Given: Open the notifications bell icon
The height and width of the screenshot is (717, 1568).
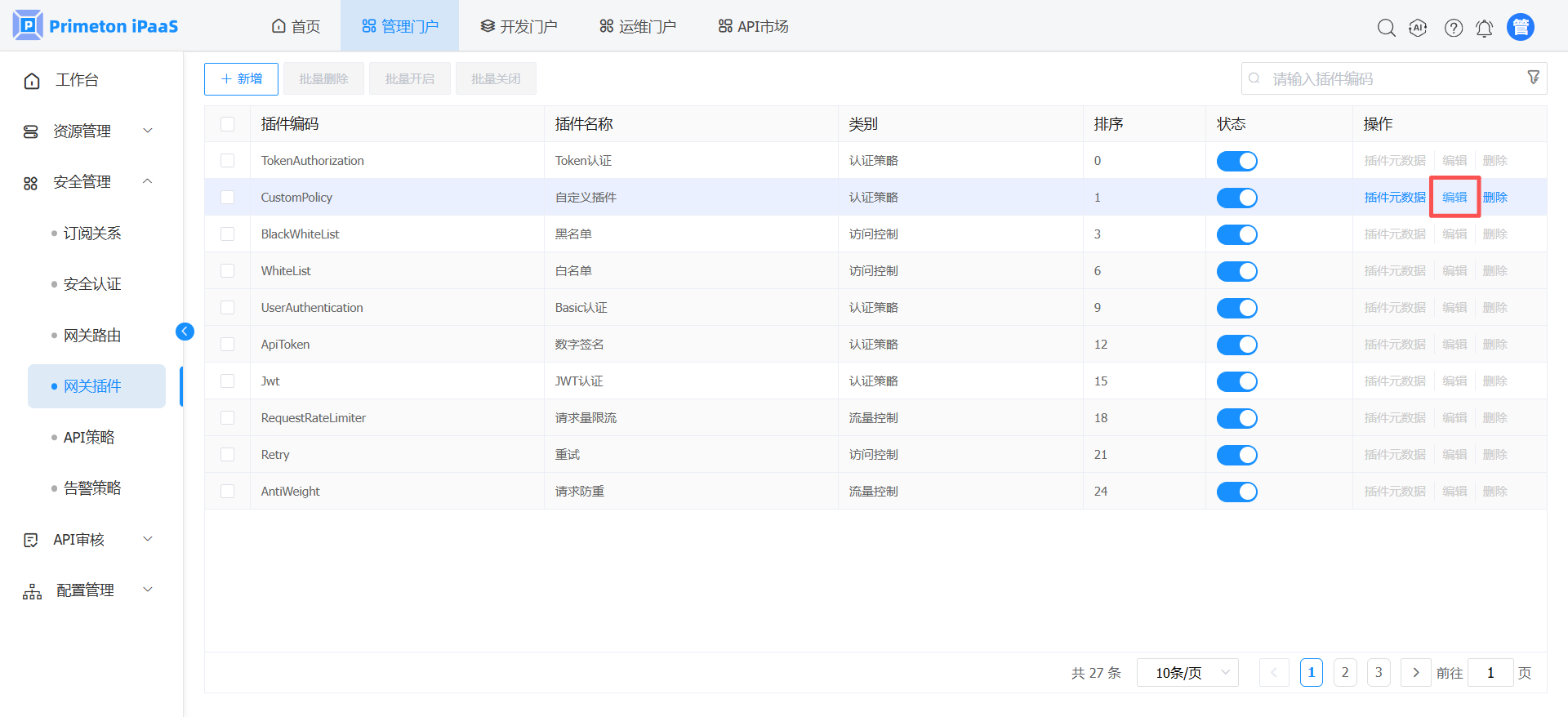Looking at the screenshot, I should click(1485, 28).
